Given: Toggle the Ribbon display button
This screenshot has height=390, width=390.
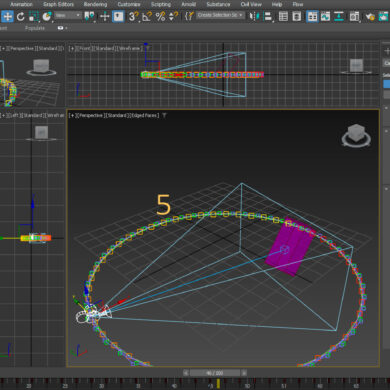Looking at the screenshot, I should pyautogui.click(x=312, y=16).
